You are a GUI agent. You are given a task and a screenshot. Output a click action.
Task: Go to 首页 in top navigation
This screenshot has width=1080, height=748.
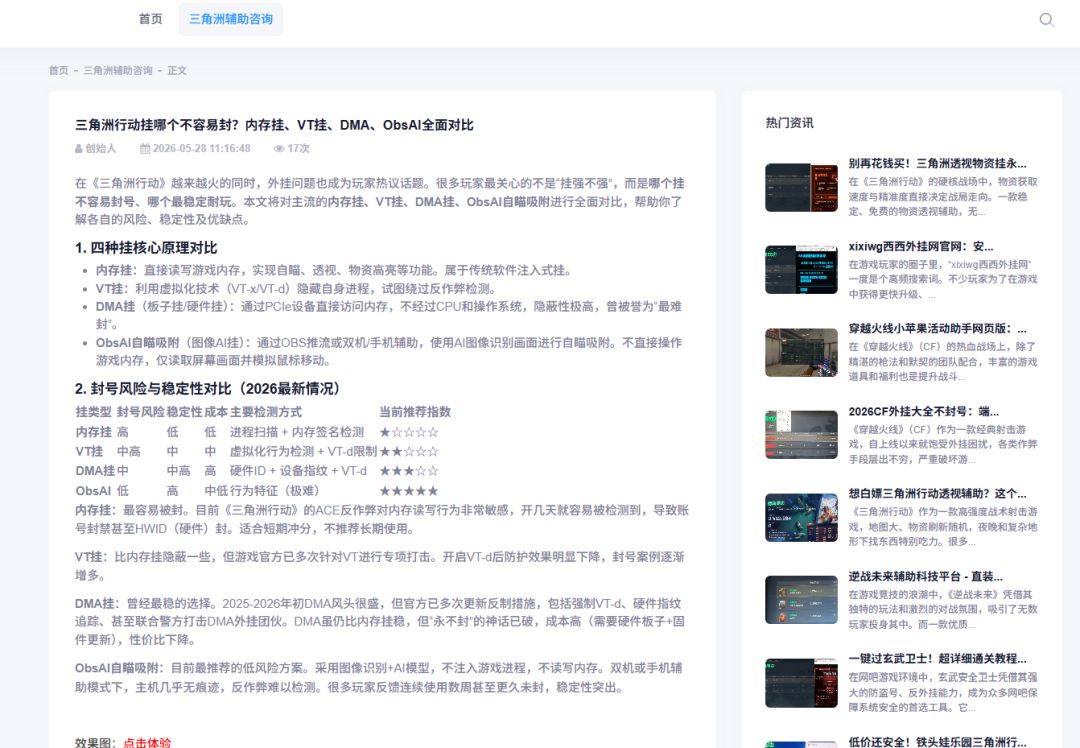coord(151,19)
